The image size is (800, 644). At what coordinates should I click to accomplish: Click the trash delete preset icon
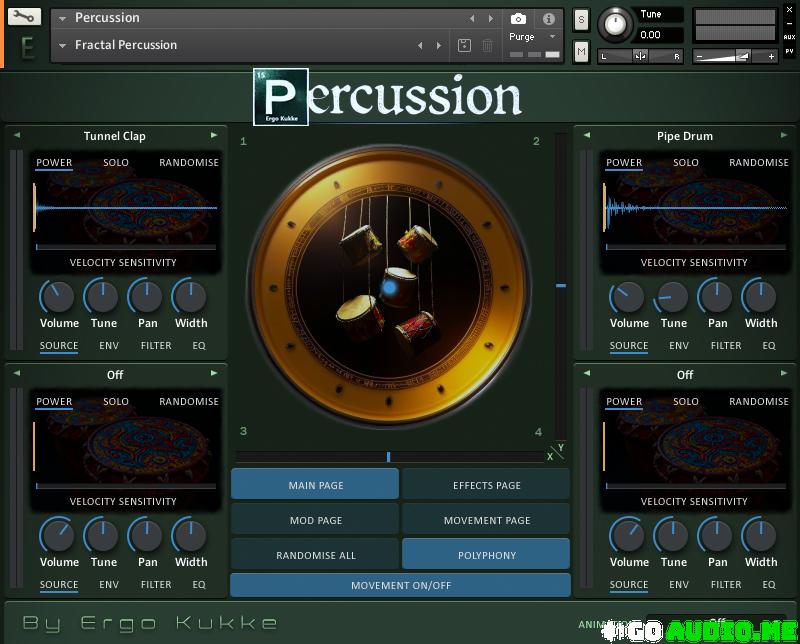pyautogui.click(x=487, y=45)
